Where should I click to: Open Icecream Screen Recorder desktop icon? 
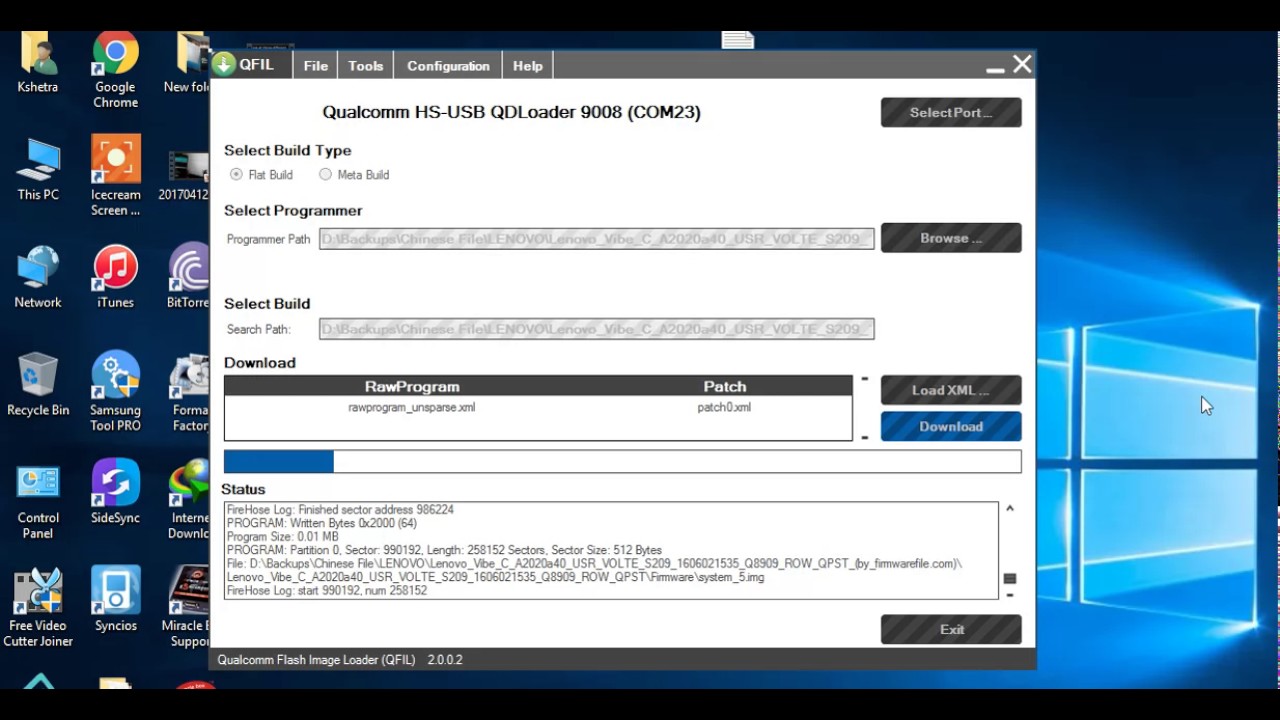(115, 177)
